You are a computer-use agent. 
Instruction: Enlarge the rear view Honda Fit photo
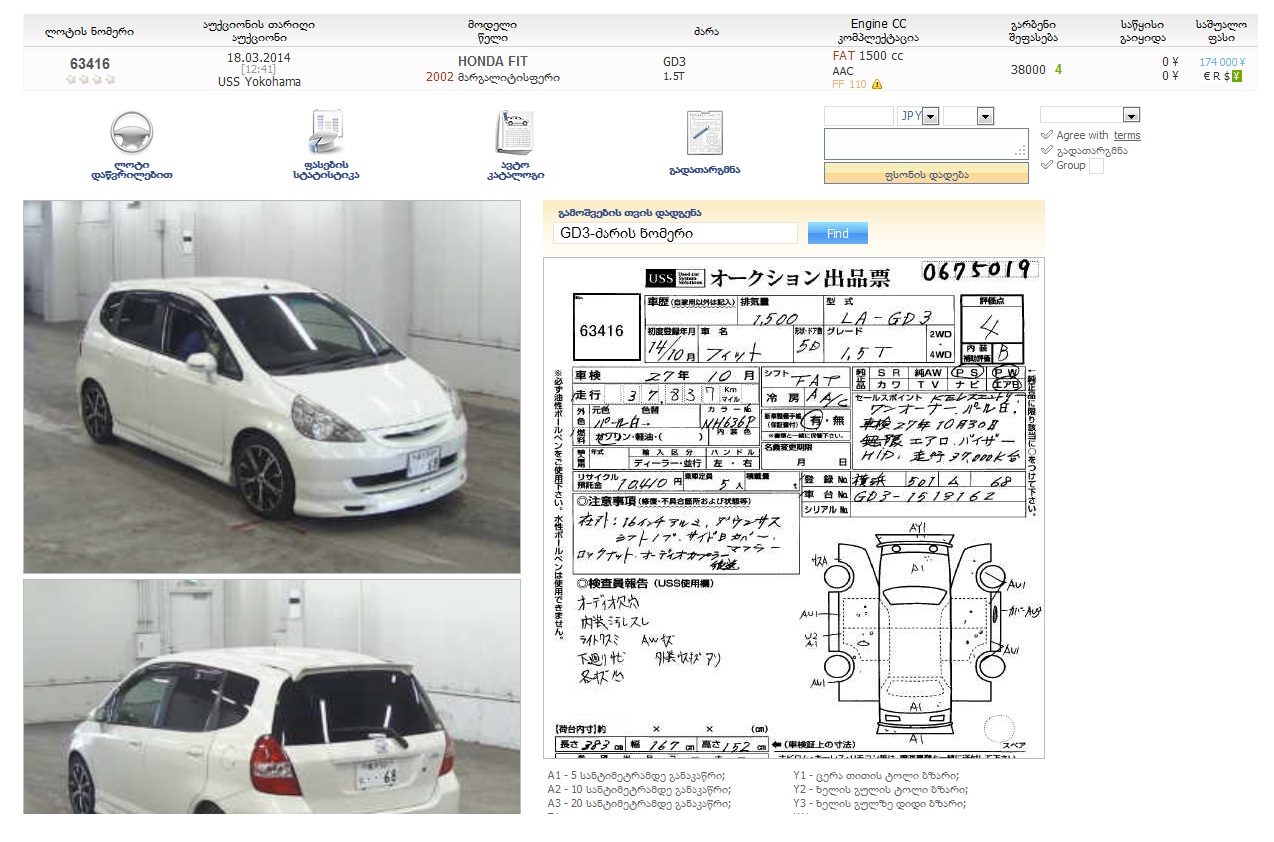coord(272,696)
